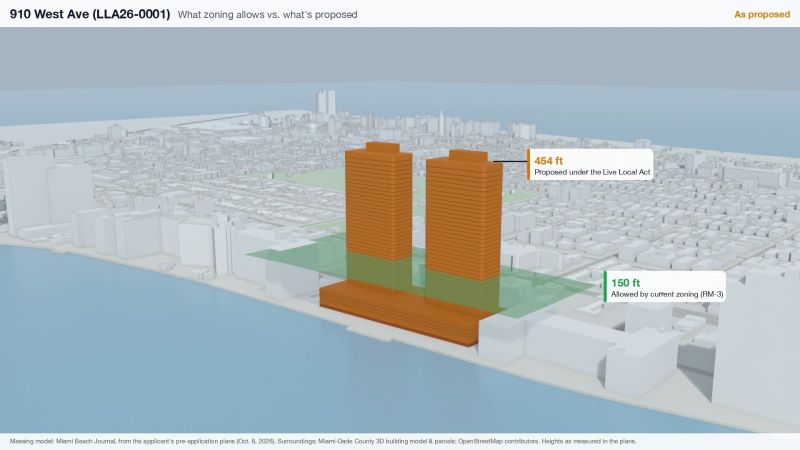800x450 pixels.
Task: Click the massing model source footnote
Action: (x=323, y=441)
